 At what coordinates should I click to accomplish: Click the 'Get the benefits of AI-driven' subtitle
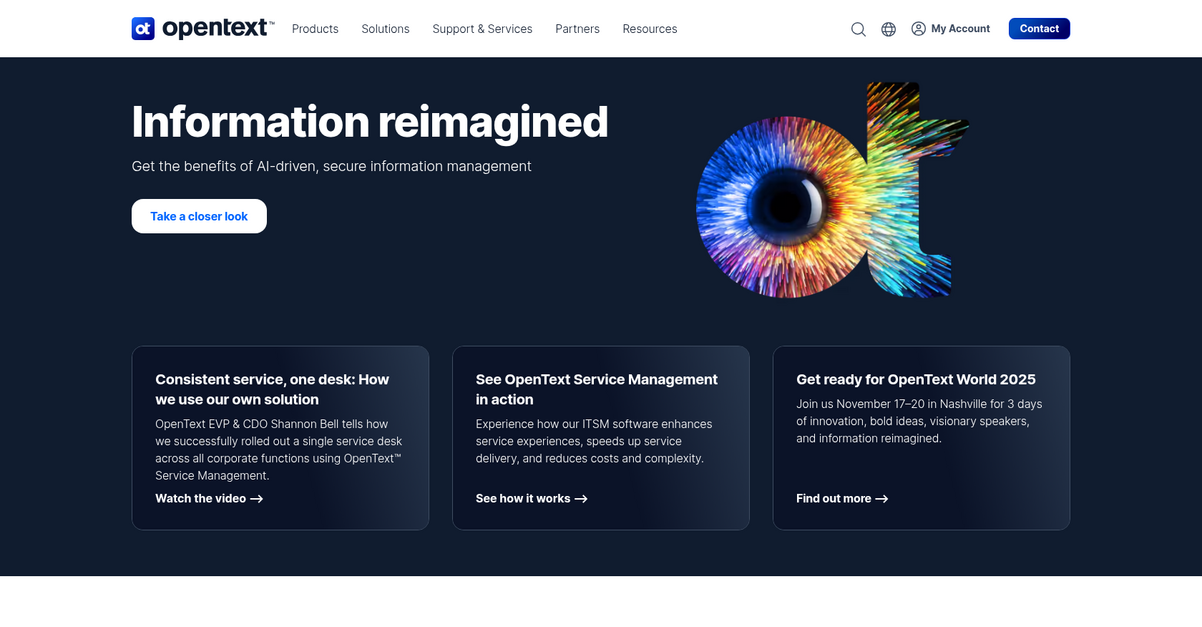click(332, 166)
